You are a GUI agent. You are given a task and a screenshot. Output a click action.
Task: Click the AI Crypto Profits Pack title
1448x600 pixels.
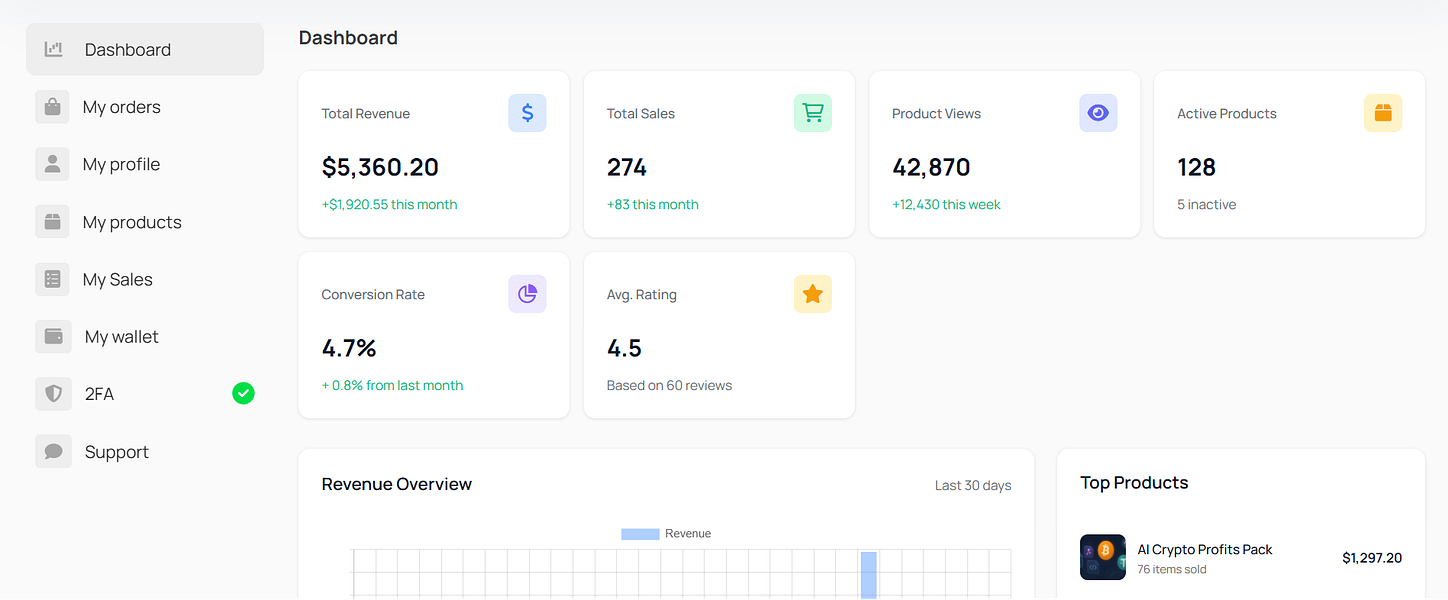pyautogui.click(x=1205, y=549)
